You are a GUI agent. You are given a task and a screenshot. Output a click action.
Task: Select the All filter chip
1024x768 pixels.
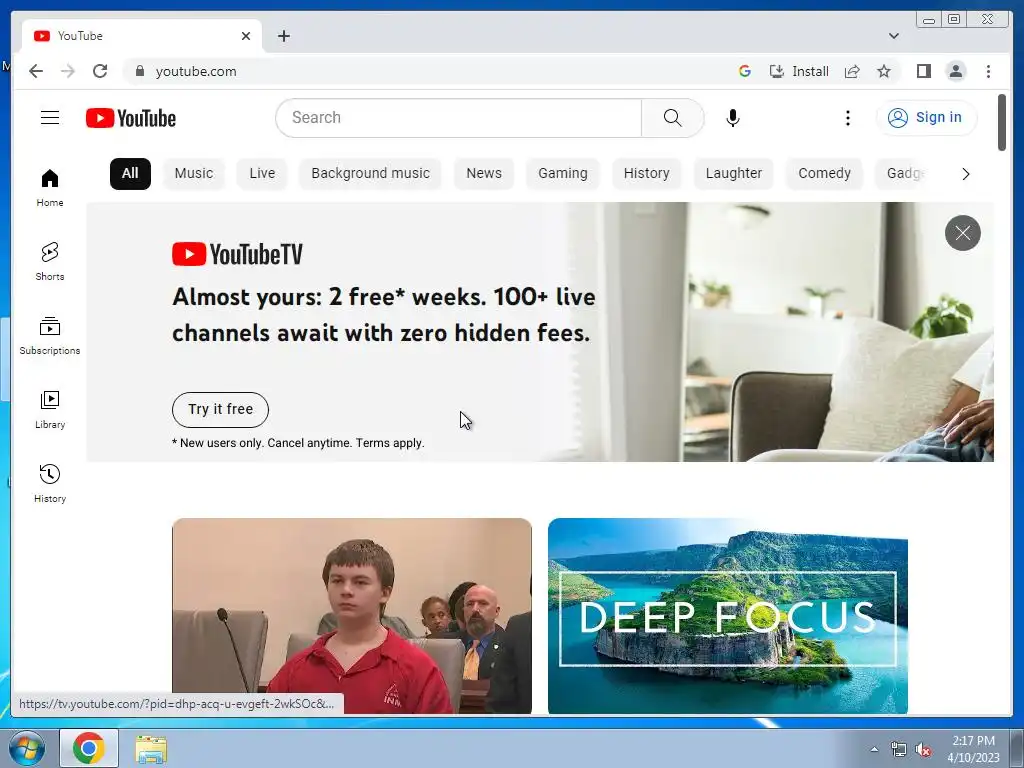[x=130, y=174]
